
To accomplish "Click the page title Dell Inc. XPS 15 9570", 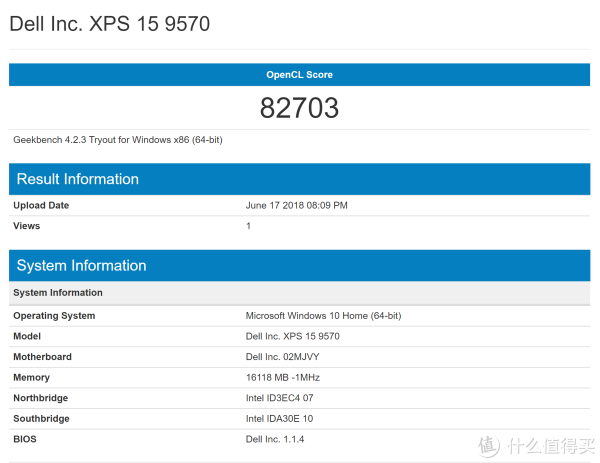I will coord(109,24).
